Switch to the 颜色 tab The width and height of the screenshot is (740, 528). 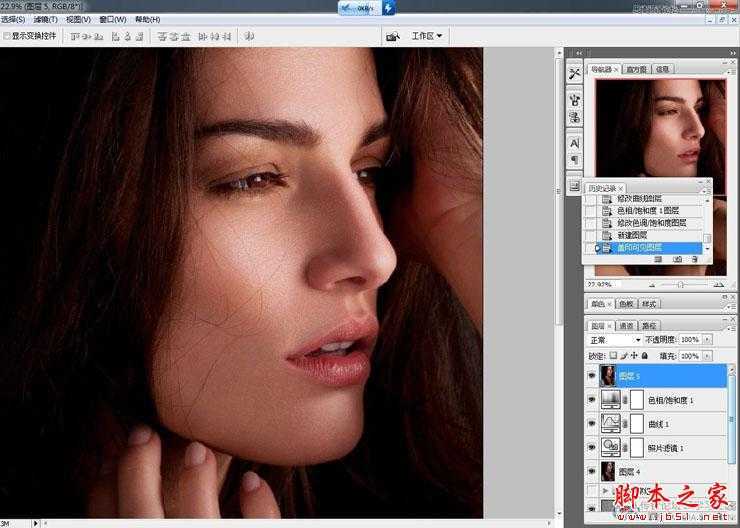tap(598, 304)
